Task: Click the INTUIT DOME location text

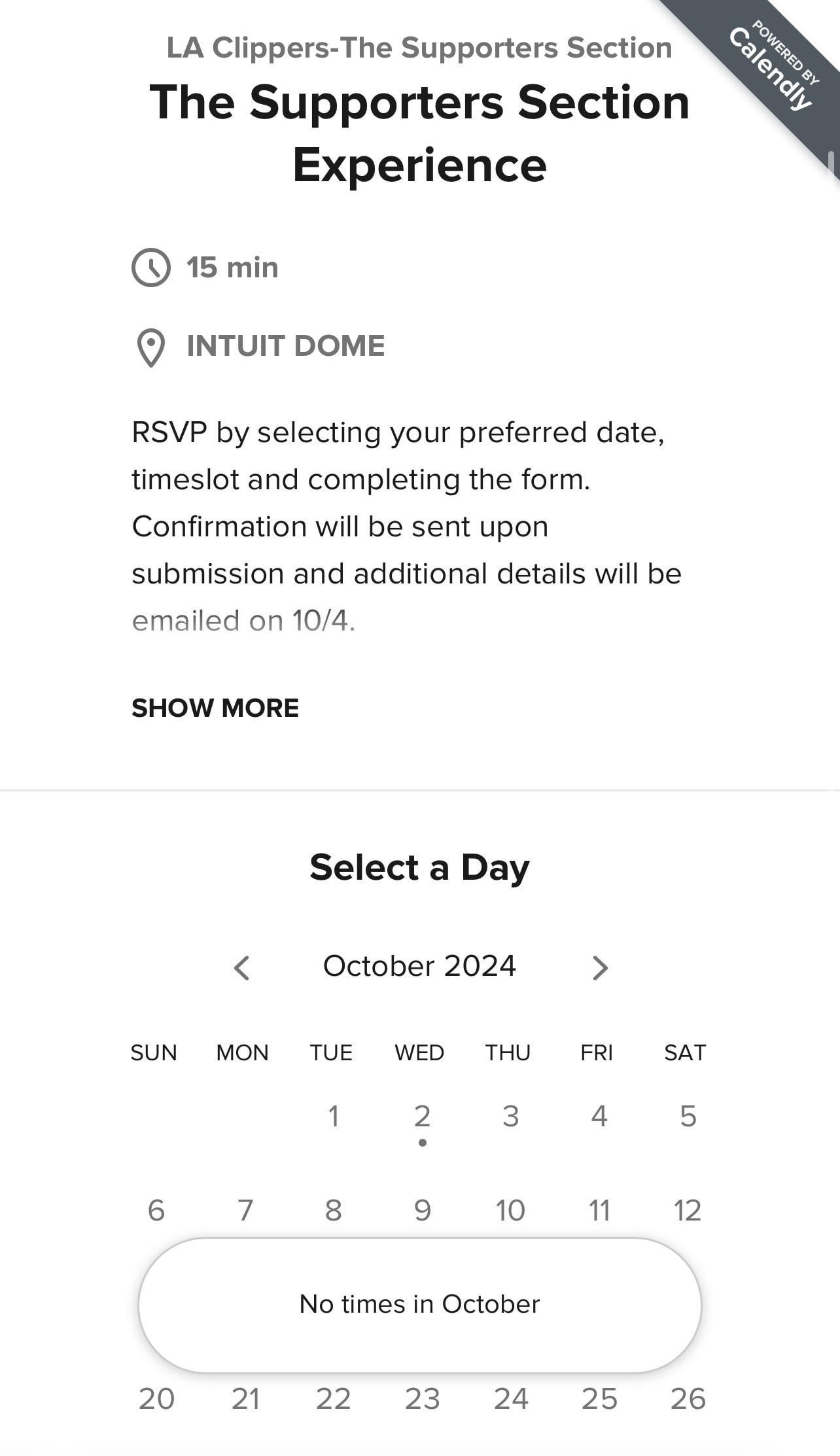Action: [x=286, y=346]
